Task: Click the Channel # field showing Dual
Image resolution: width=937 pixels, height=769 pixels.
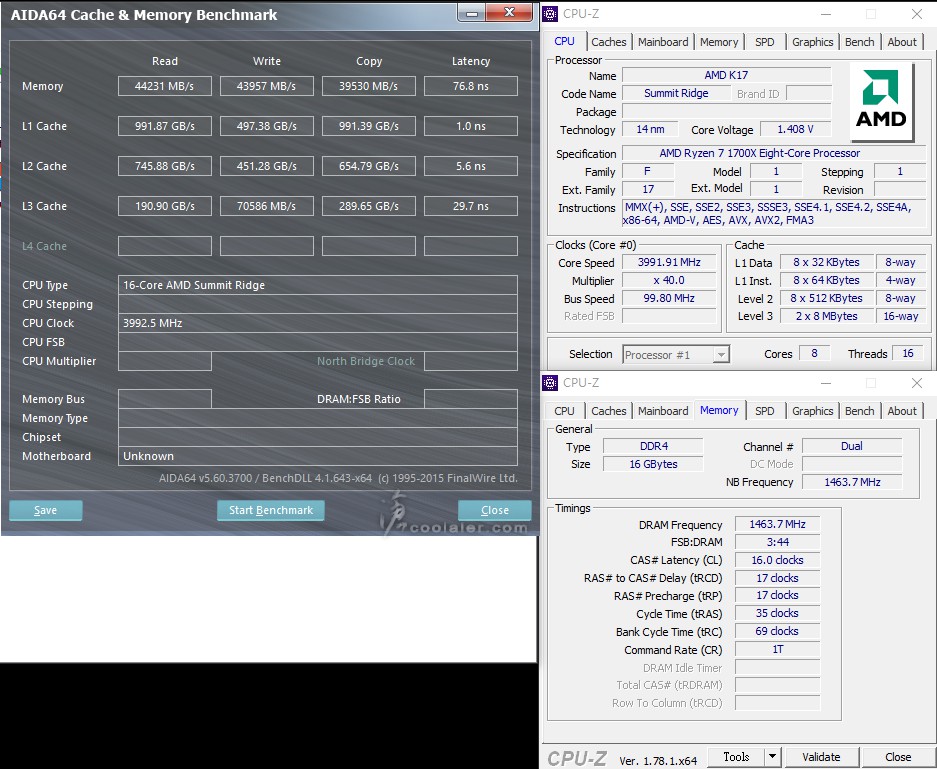Action: pyautogui.click(x=852, y=446)
